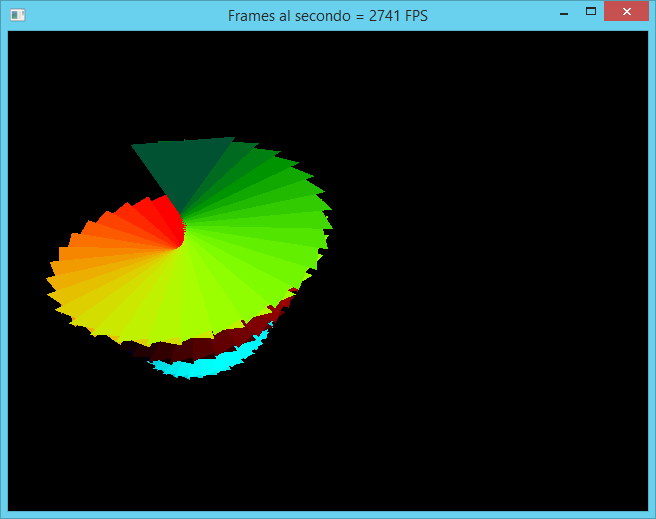Minimize the Frames al secondo window
The width and height of the screenshot is (656, 519).
564,13
